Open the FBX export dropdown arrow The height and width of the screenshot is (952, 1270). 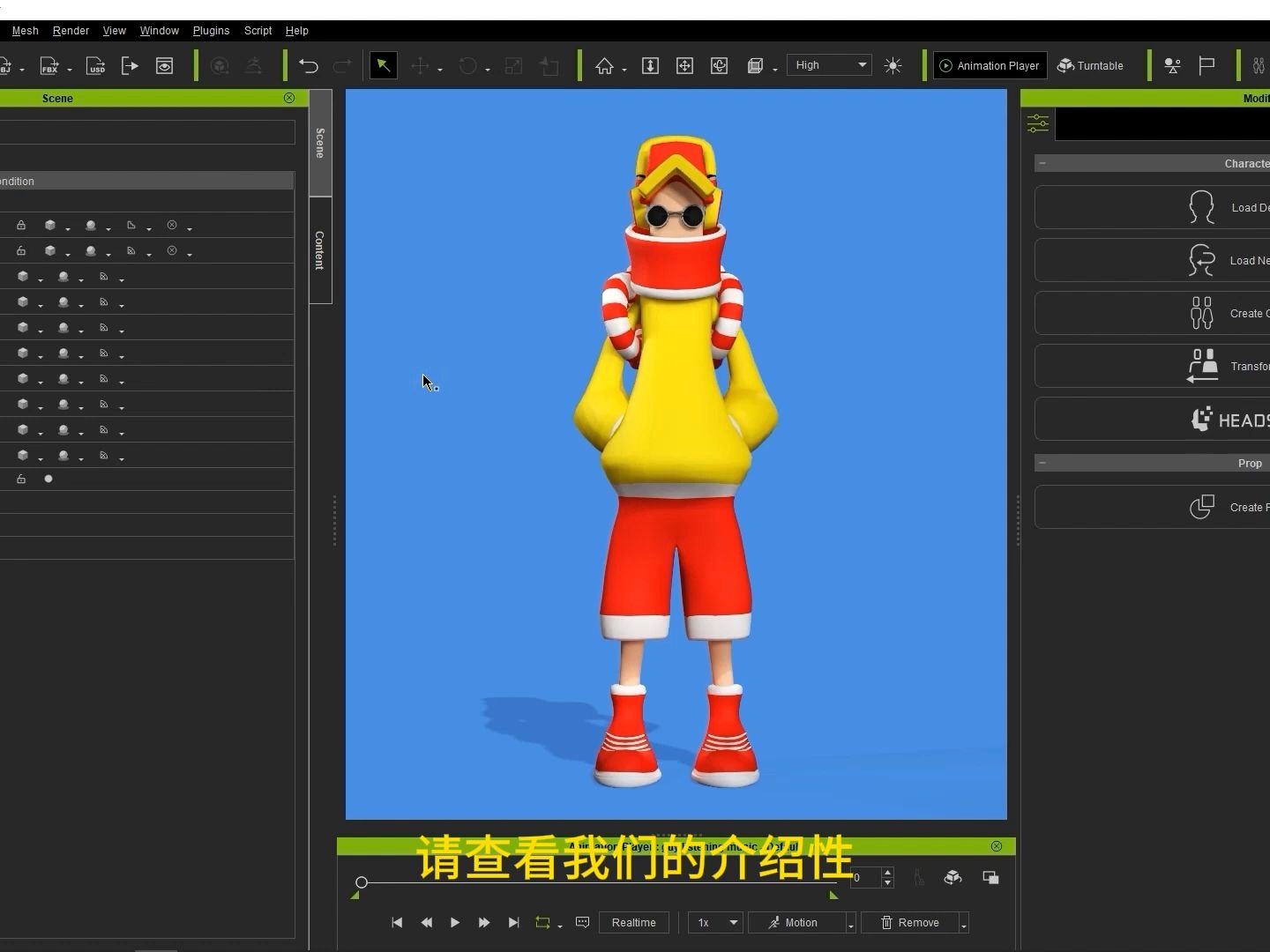69,70
